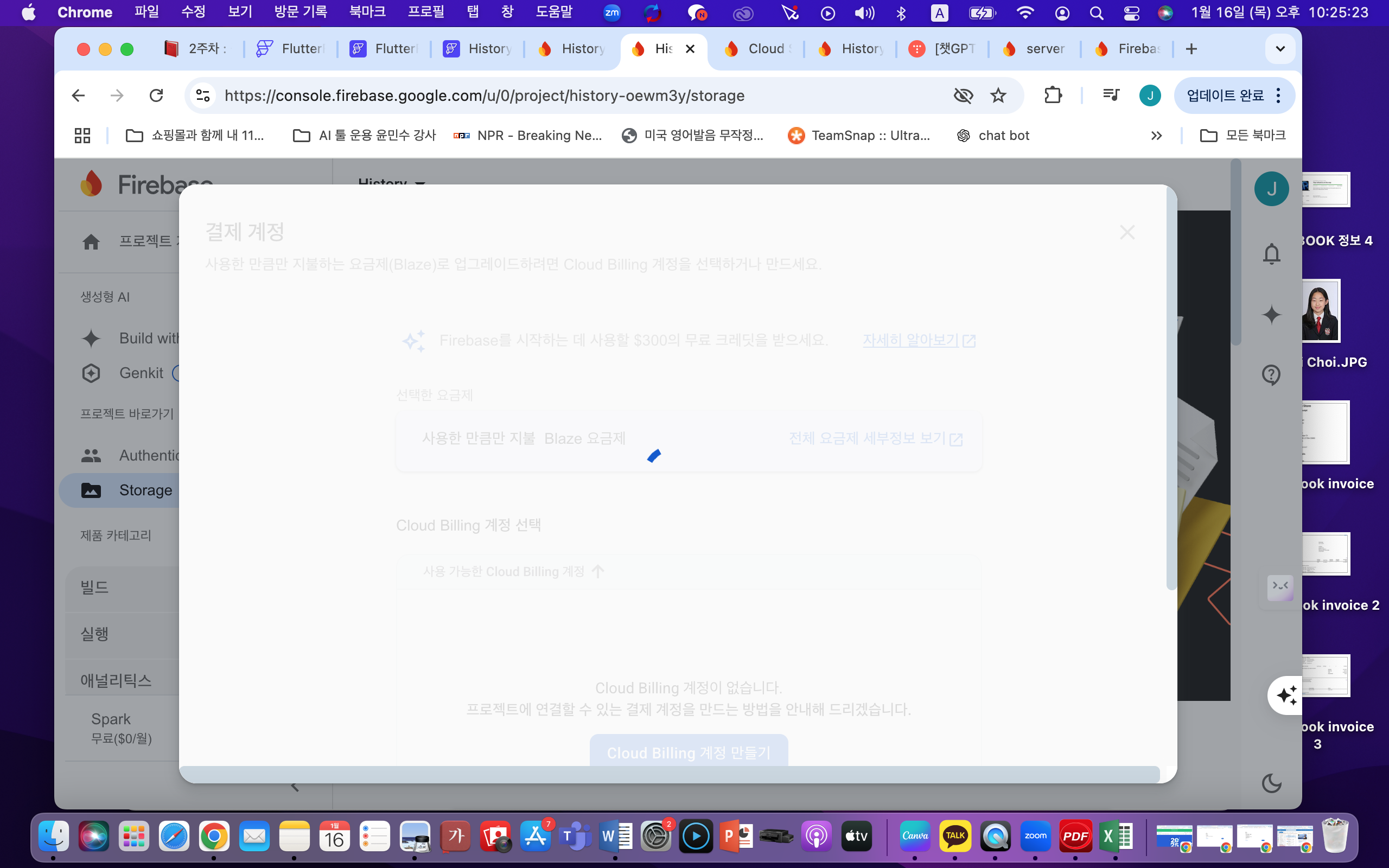Screen dimensions: 1389x868
Task: Open 'AI 툴 운용 윤민수 강사' bookmark folder
Action: pyautogui.click(x=365, y=136)
